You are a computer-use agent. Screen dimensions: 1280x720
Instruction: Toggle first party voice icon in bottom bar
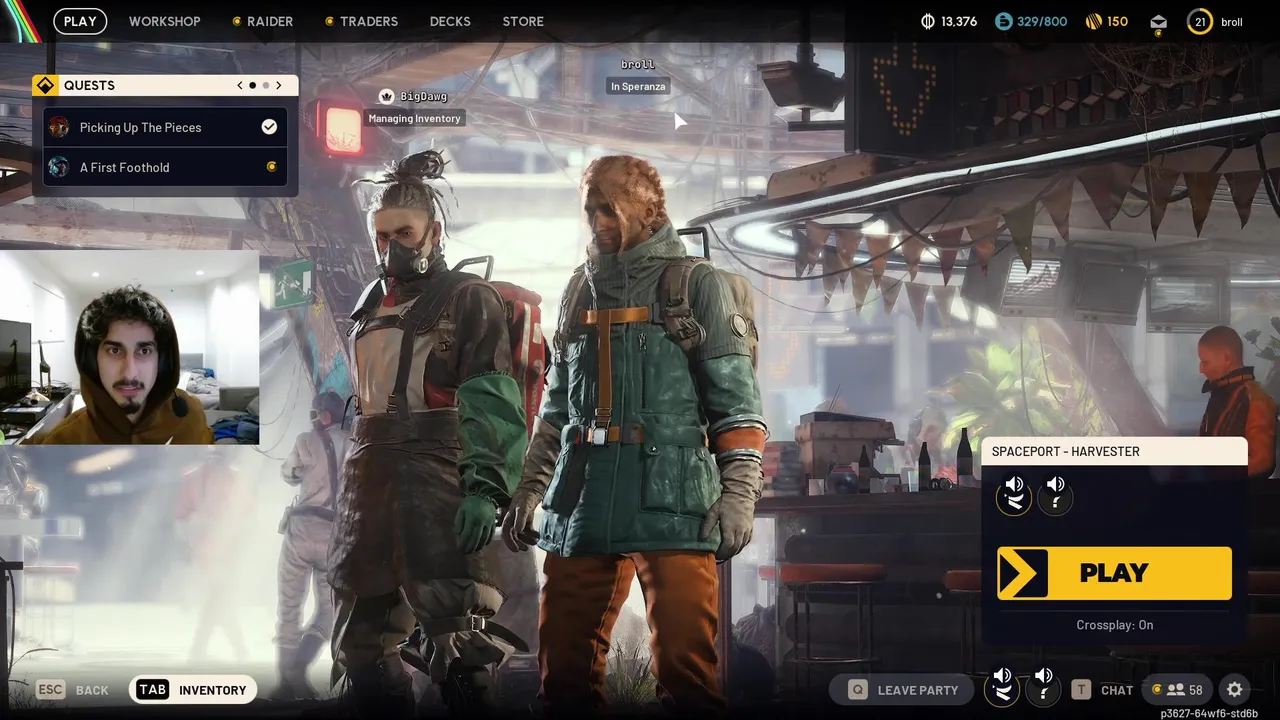(1002, 686)
